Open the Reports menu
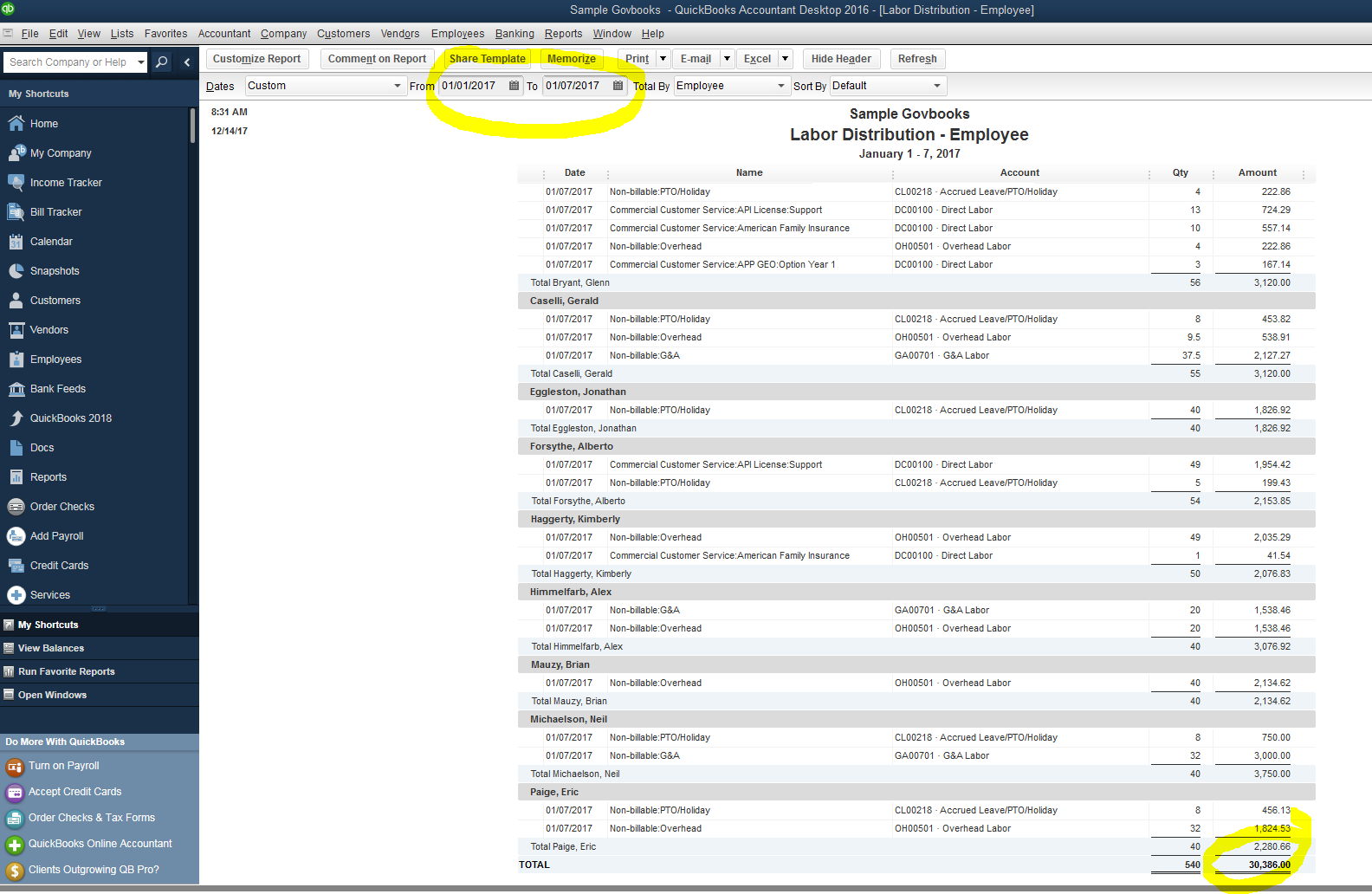This screenshot has width=1372, height=894. point(563,34)
